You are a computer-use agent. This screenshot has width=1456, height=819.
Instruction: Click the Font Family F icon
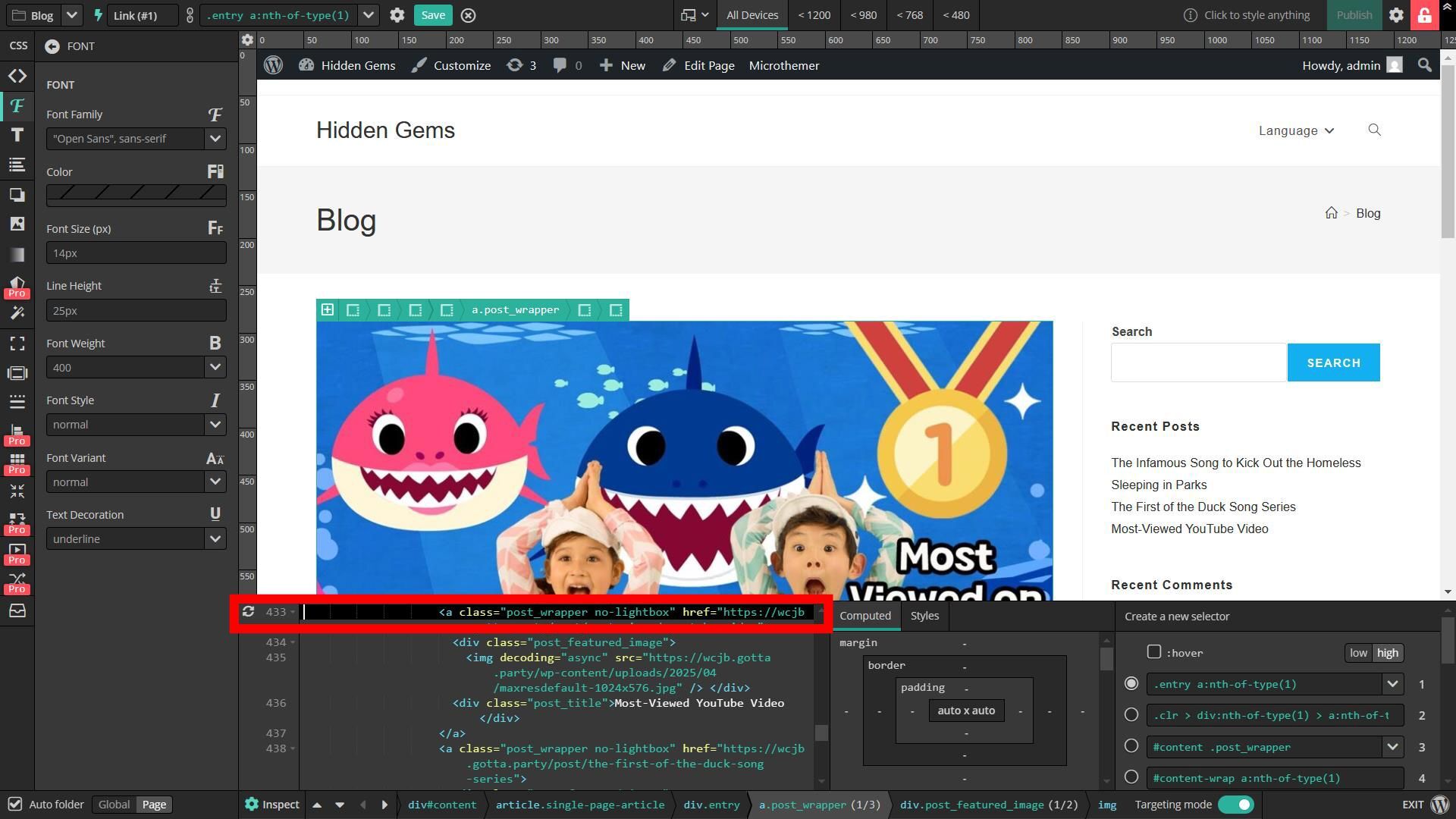(215, 115)
